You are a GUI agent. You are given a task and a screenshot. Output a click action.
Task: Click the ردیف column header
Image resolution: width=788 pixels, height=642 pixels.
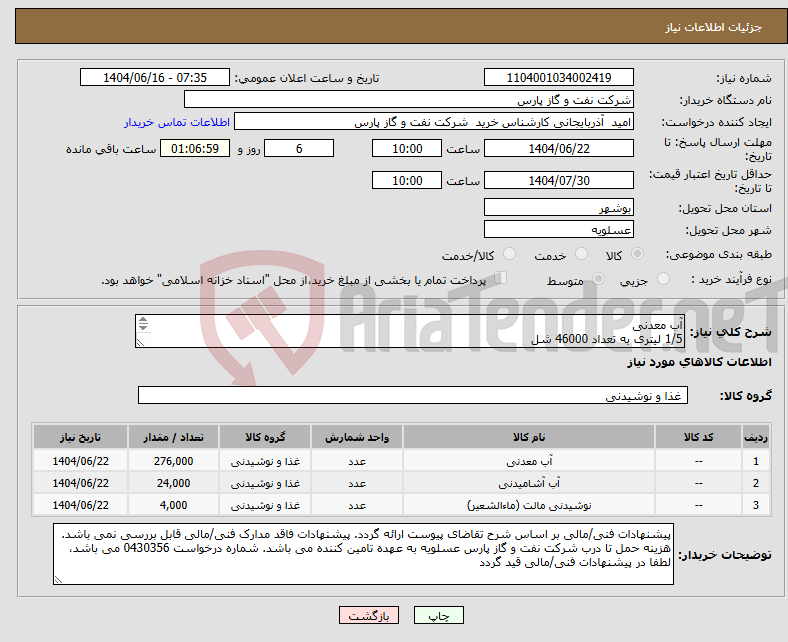756,437
